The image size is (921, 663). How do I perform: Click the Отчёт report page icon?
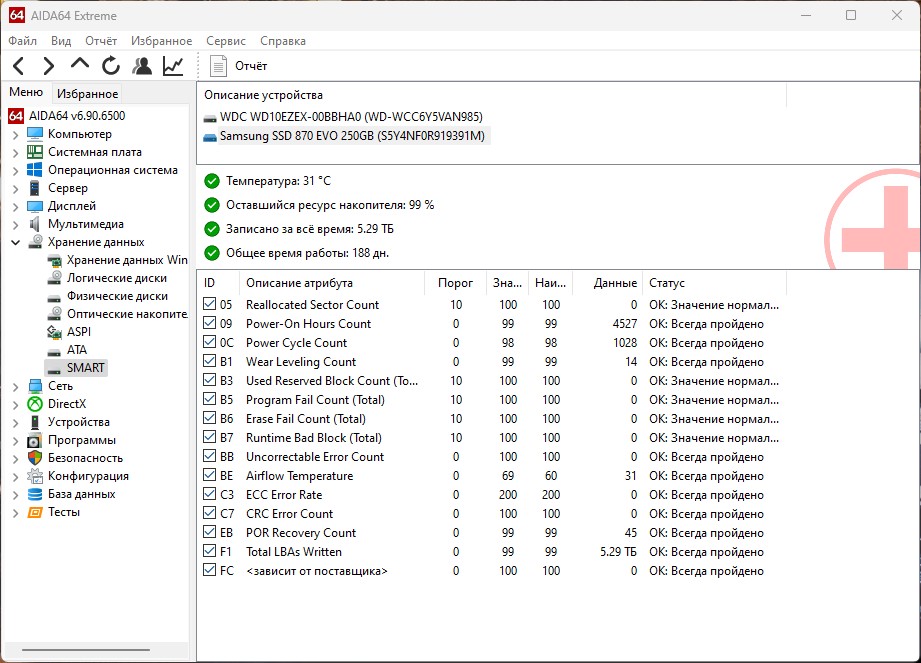(x=218, y=66)
